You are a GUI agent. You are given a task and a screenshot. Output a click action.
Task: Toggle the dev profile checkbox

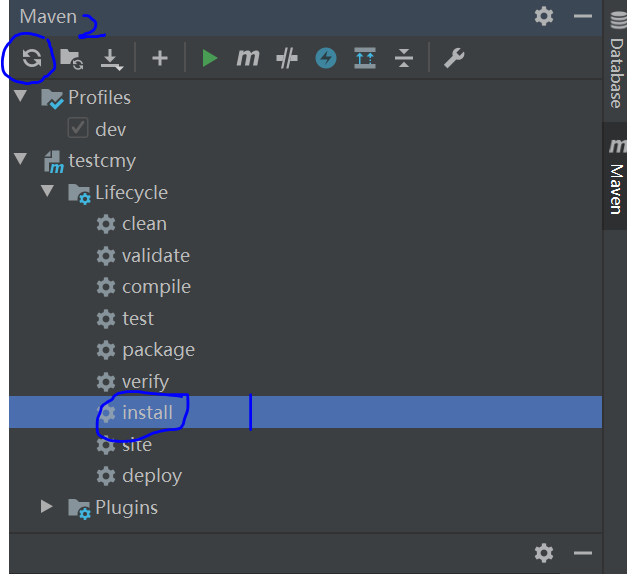pyautogui.click(x=78, y=128)
